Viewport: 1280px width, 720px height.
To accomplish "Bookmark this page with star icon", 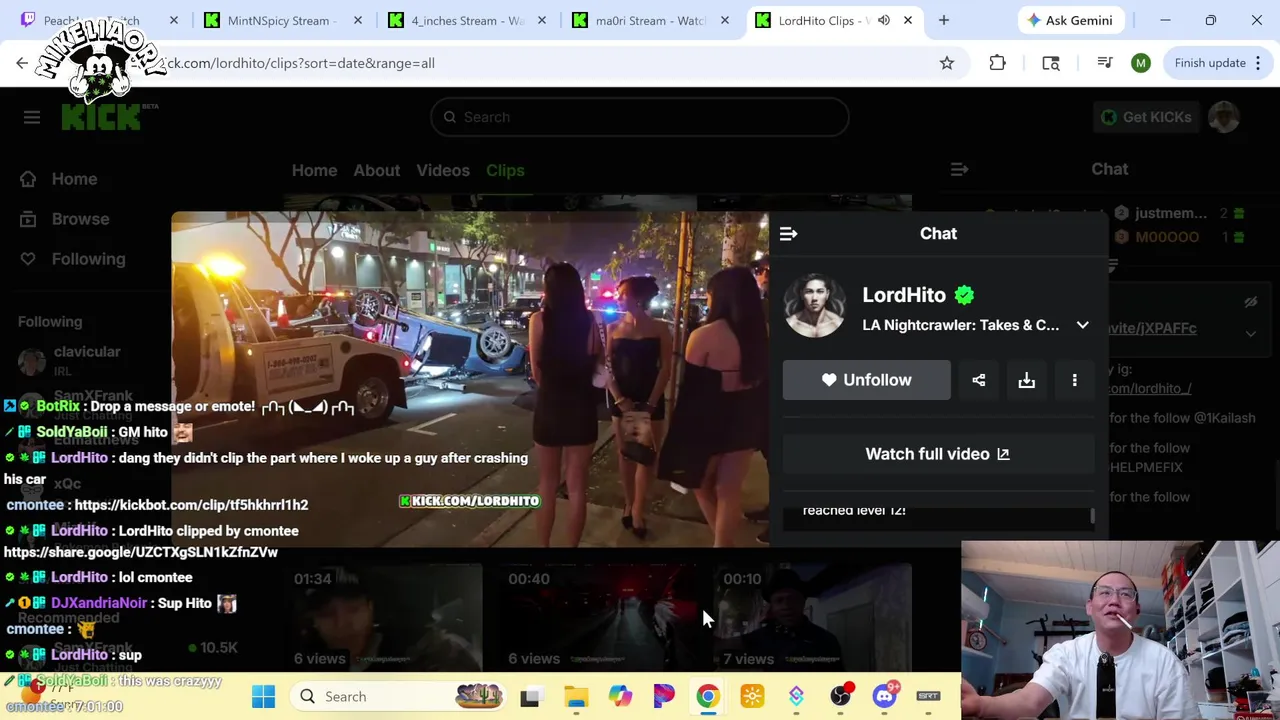I will 947,63.
